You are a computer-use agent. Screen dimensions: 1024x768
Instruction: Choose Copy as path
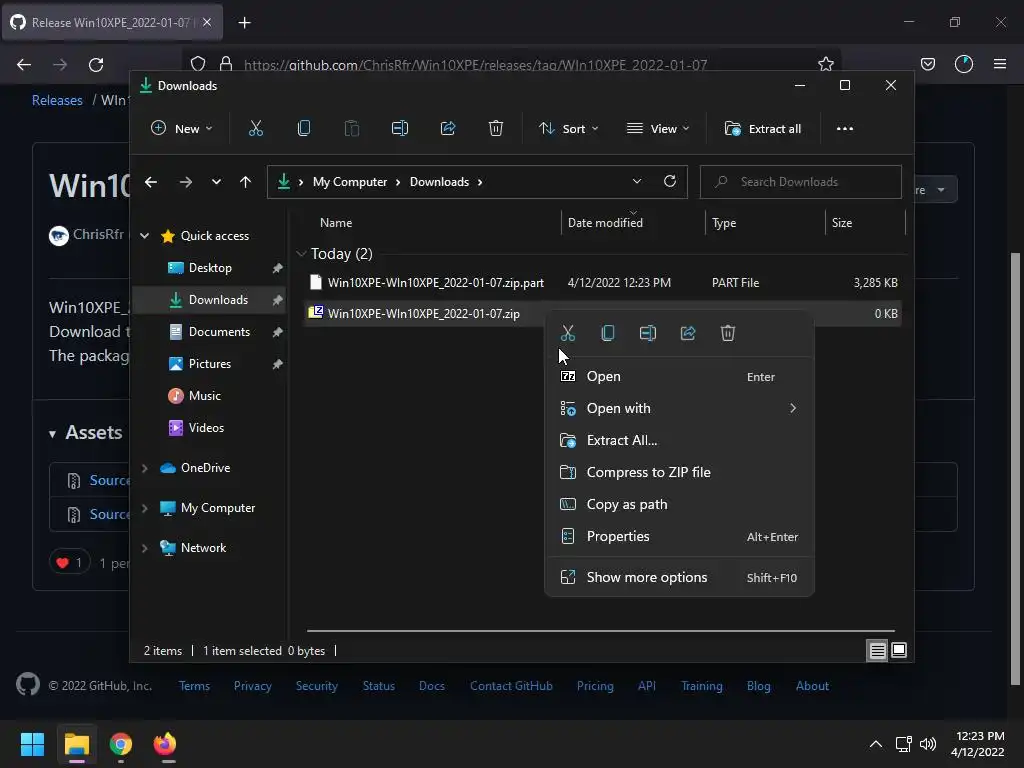(x=679, y=505)
